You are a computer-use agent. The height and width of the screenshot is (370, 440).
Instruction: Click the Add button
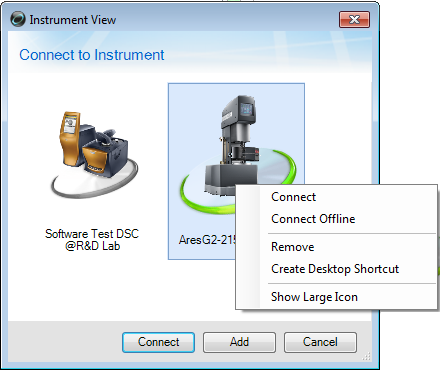239,342
